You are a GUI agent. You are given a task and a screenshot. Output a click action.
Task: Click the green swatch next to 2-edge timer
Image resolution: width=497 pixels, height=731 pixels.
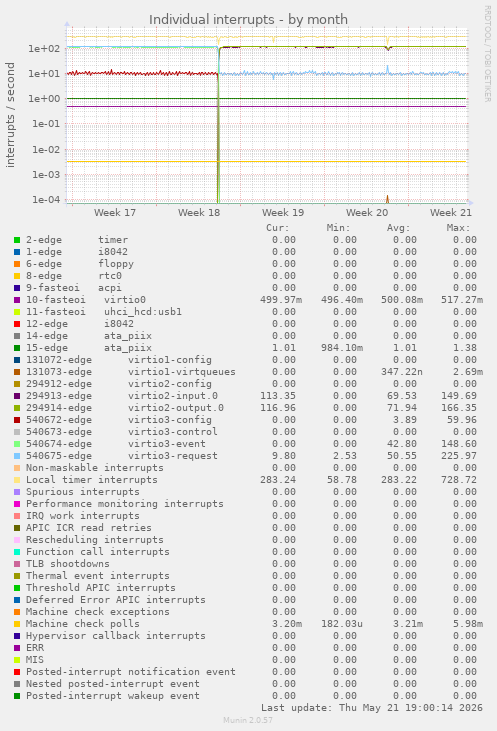(x=17, y=240)
